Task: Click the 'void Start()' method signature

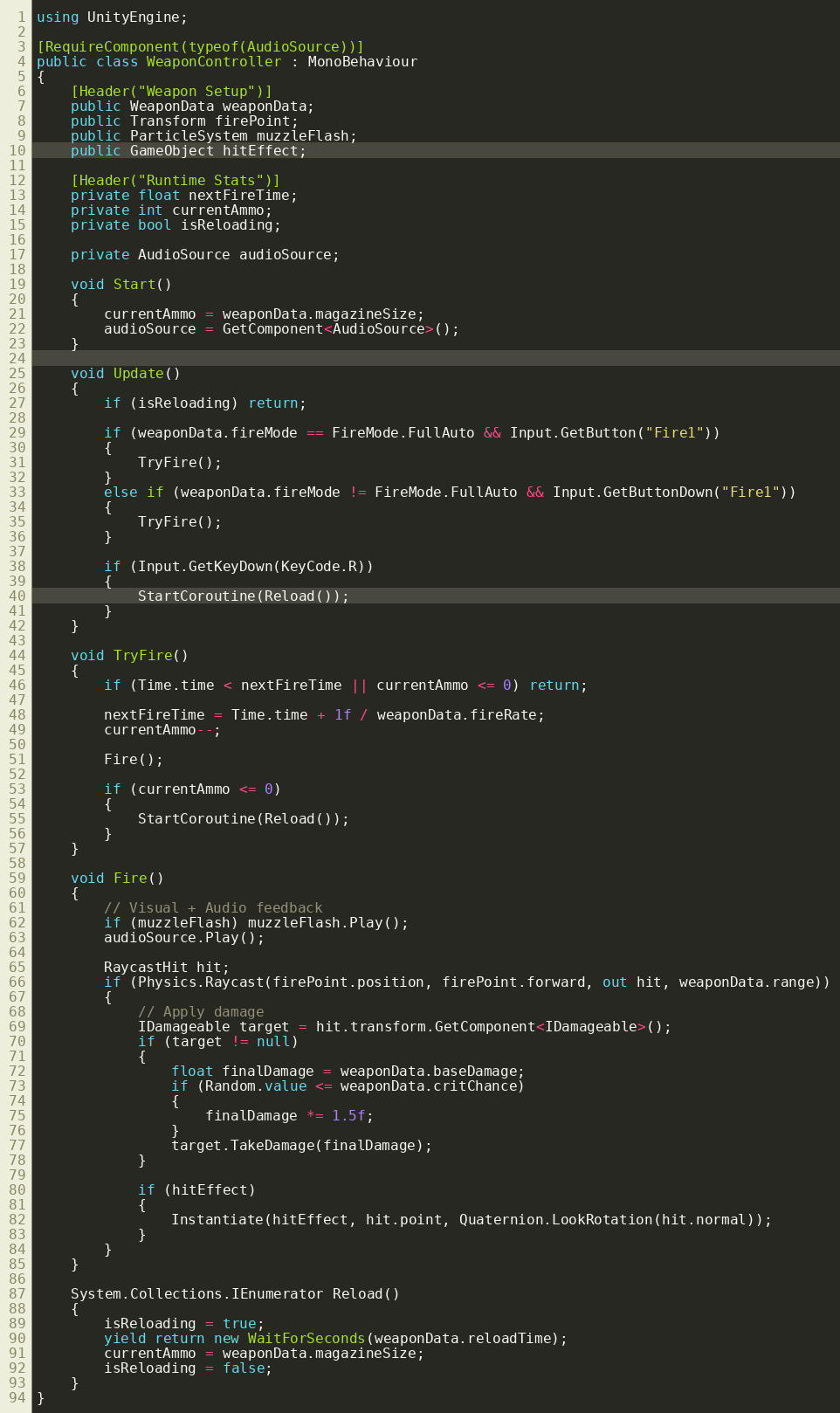Action: 120,286
